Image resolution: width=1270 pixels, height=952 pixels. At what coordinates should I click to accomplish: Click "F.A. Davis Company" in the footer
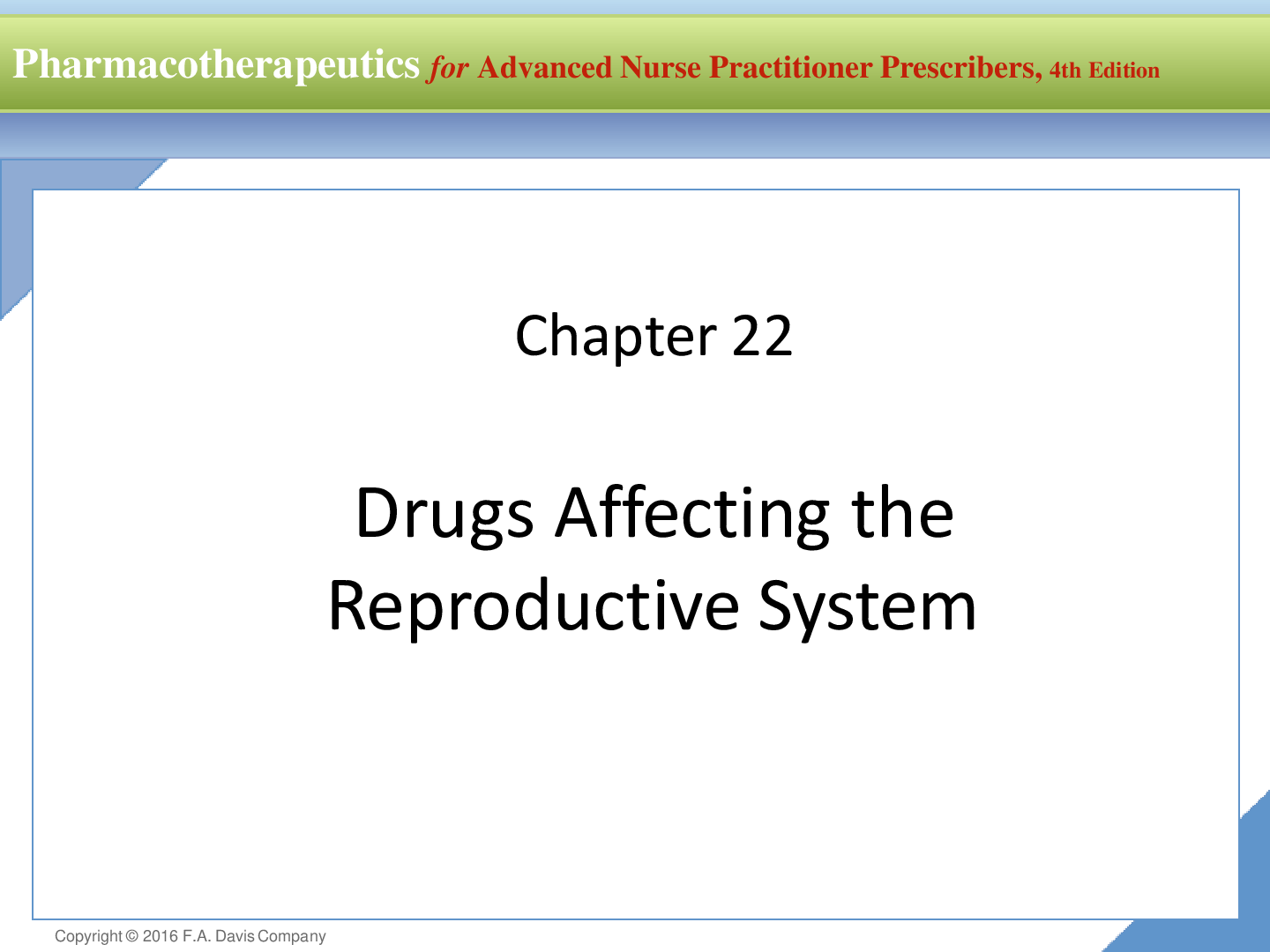click(254, 936)
